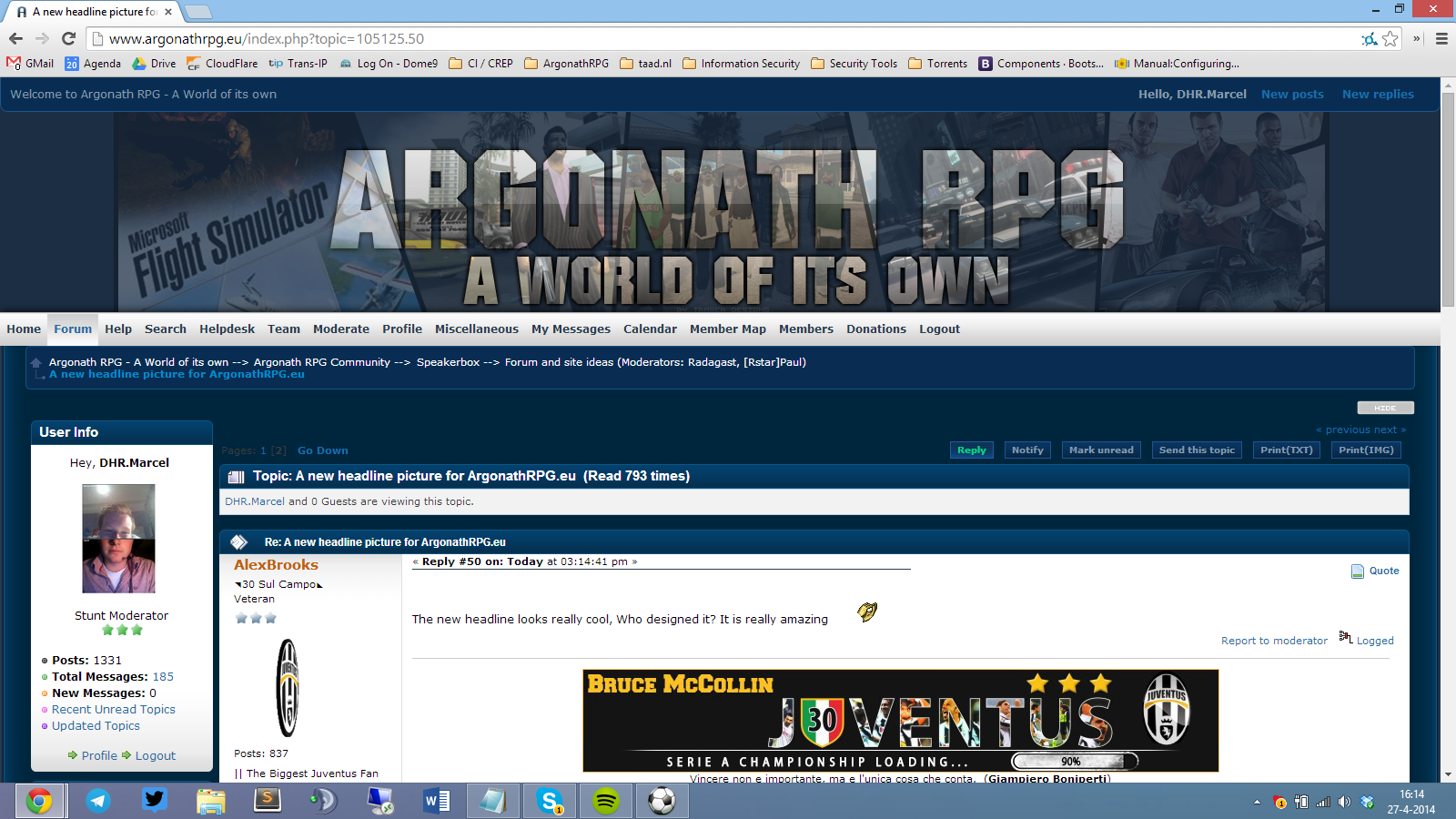Click Send this topic button
Viewport: 1456px width, 819px height.
[x=1197, y=450]
